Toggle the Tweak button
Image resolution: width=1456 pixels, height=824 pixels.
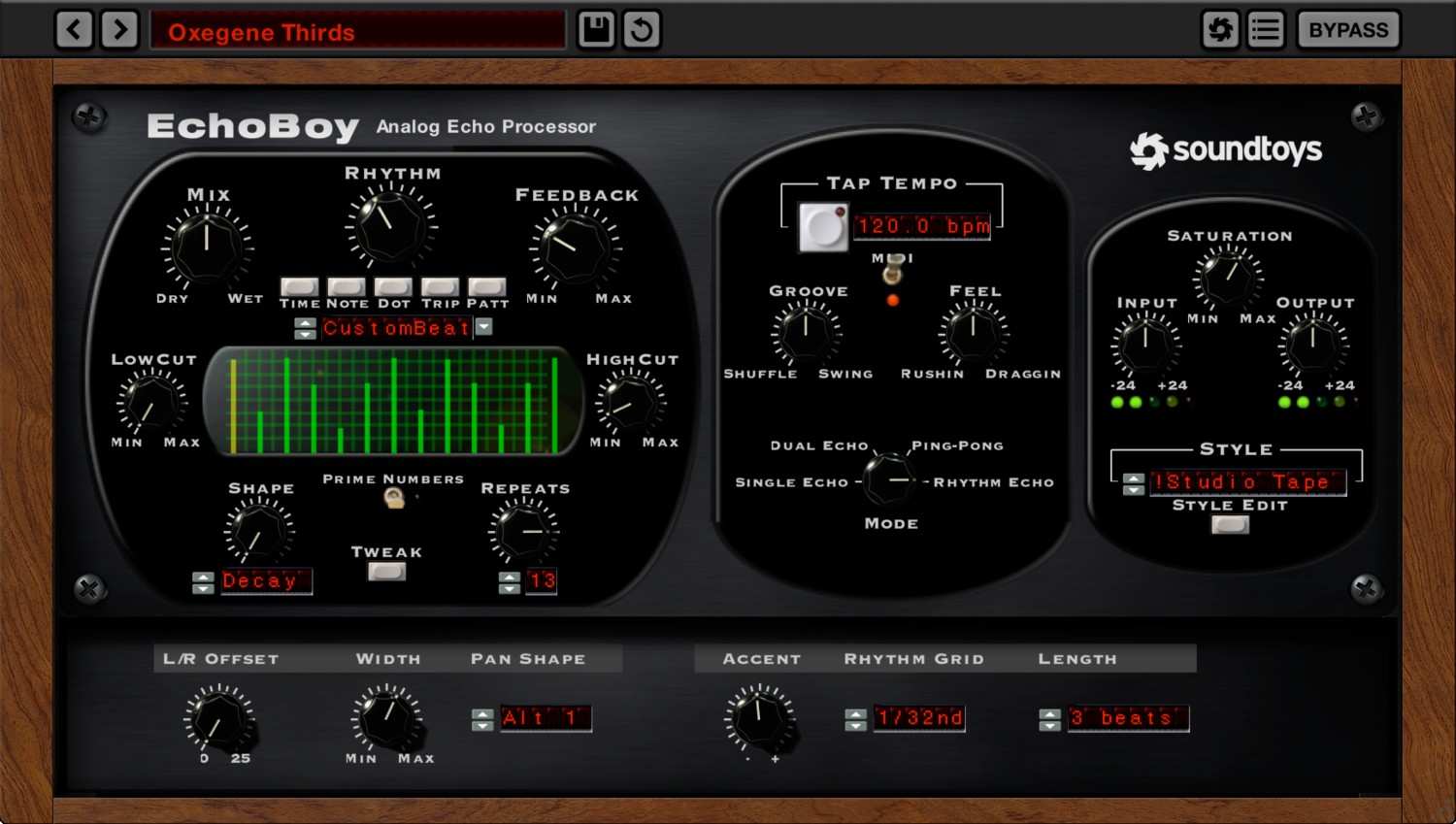386,573
